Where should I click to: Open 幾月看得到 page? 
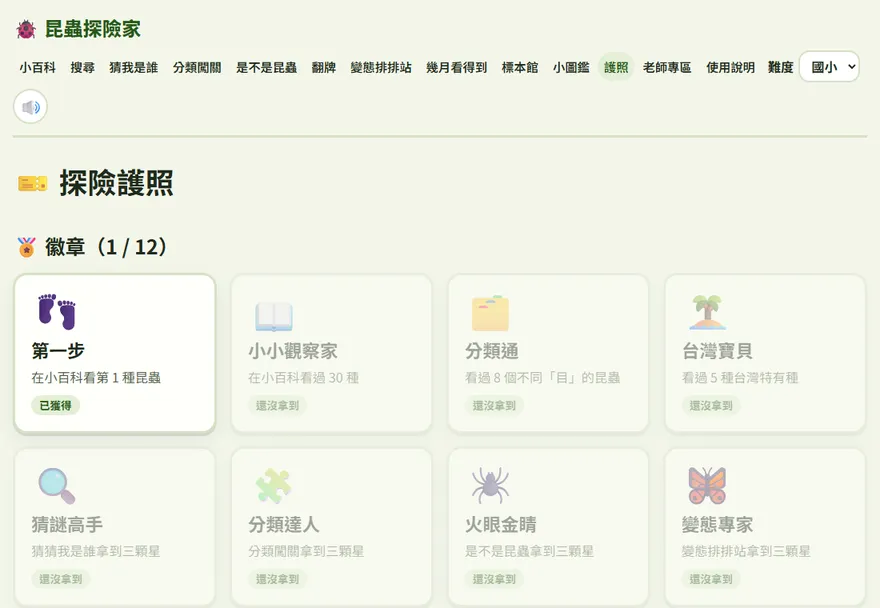pos(456,67)
